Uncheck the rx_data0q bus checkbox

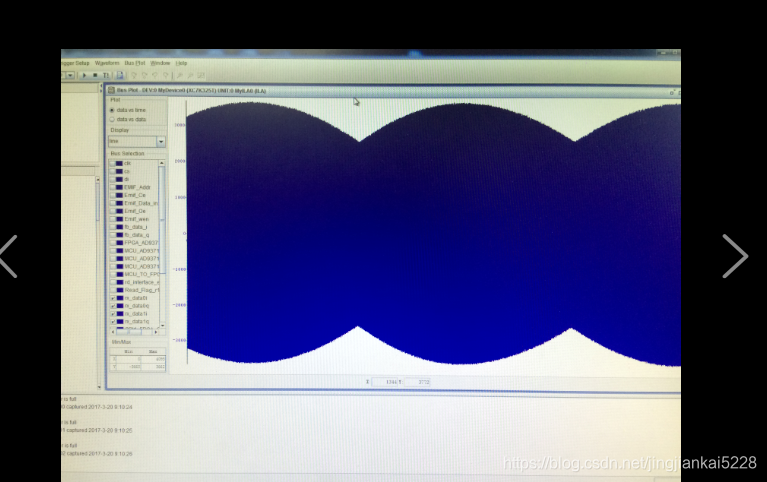click(x=113, y=306)
